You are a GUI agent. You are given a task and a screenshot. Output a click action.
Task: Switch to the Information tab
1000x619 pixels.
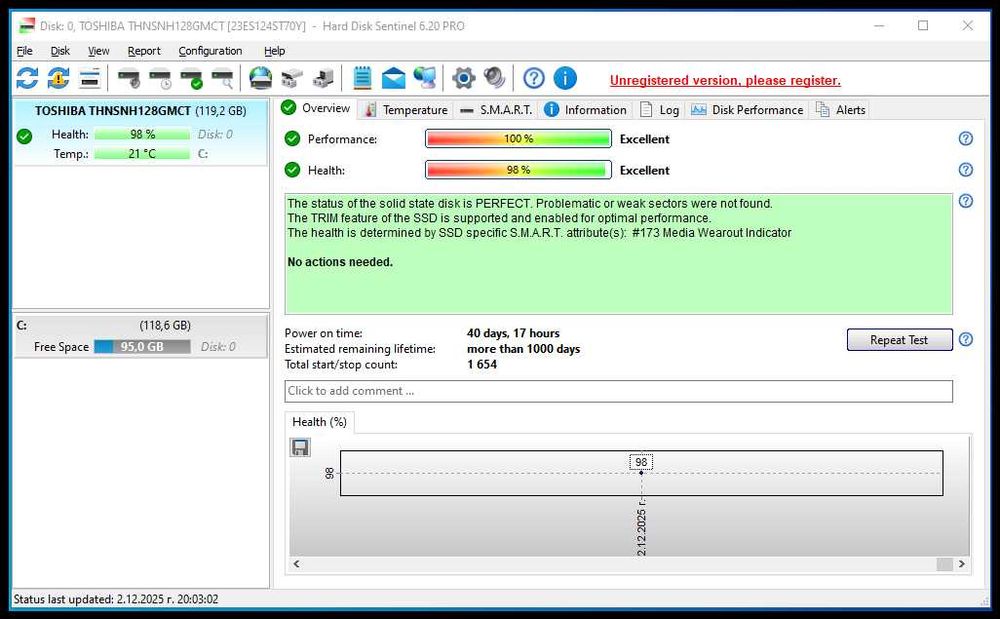pyautogui.click(x=585, y=110)
